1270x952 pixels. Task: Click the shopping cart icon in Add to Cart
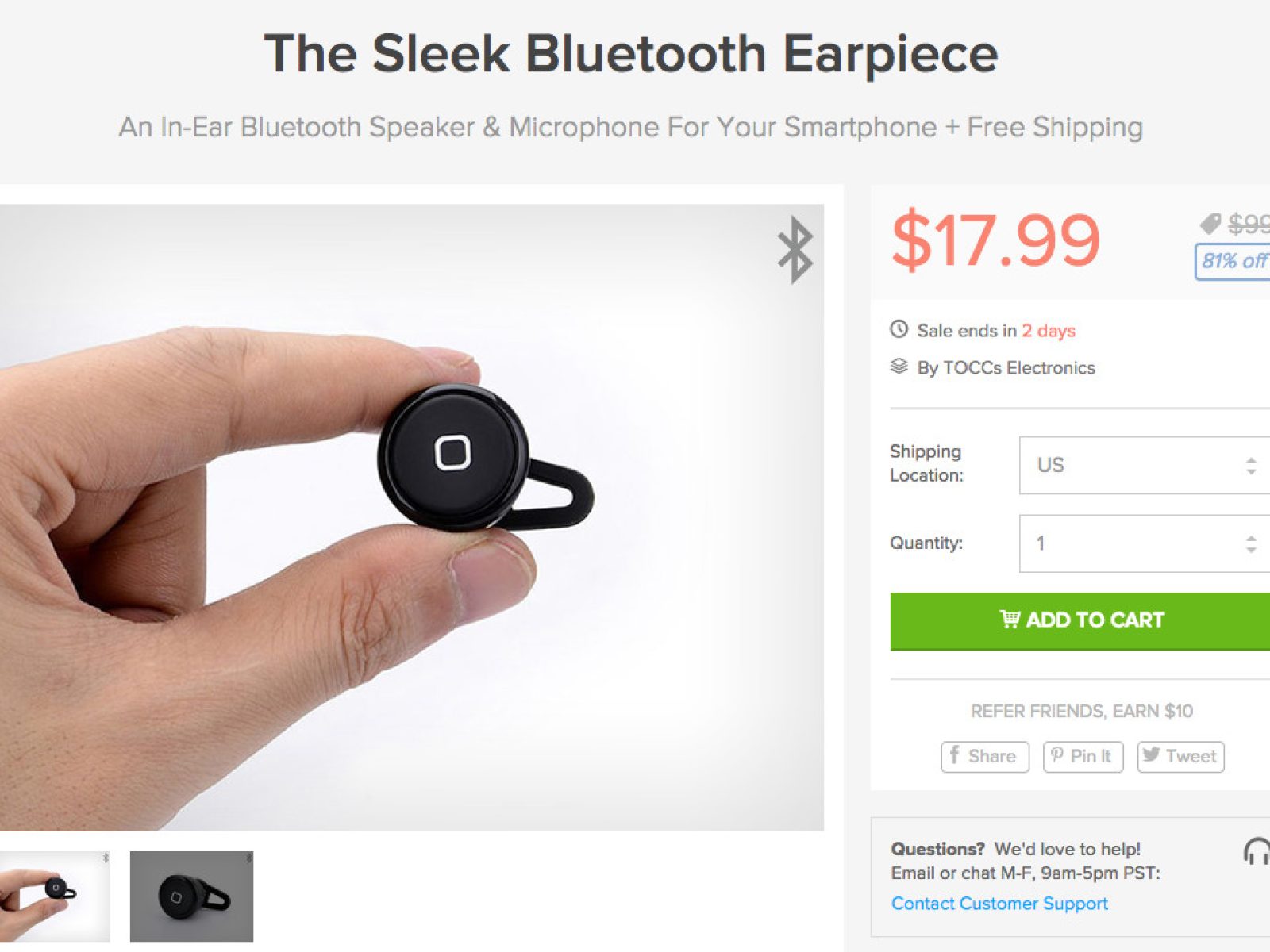(1010, 619)
